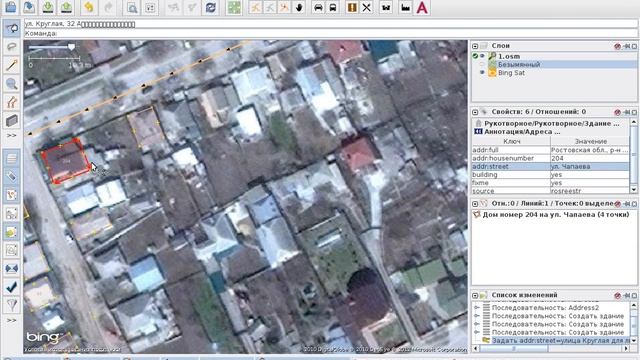Collapse the Слои layers panel
Screen dimensions: 640x360
[x=475, y=46]
